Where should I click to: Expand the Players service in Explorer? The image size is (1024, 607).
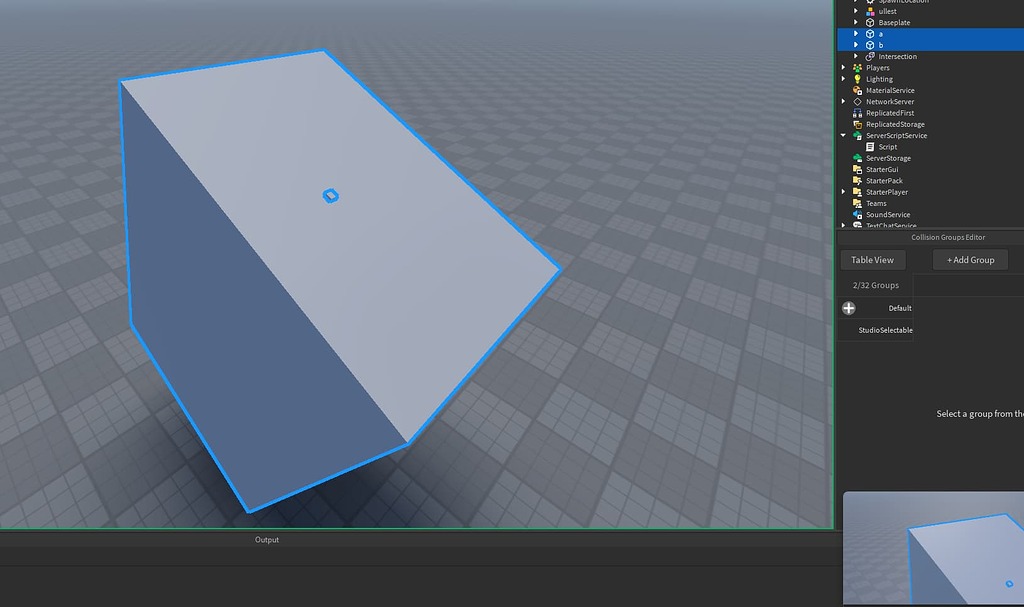pyautogui.click(x=843, y=67)
